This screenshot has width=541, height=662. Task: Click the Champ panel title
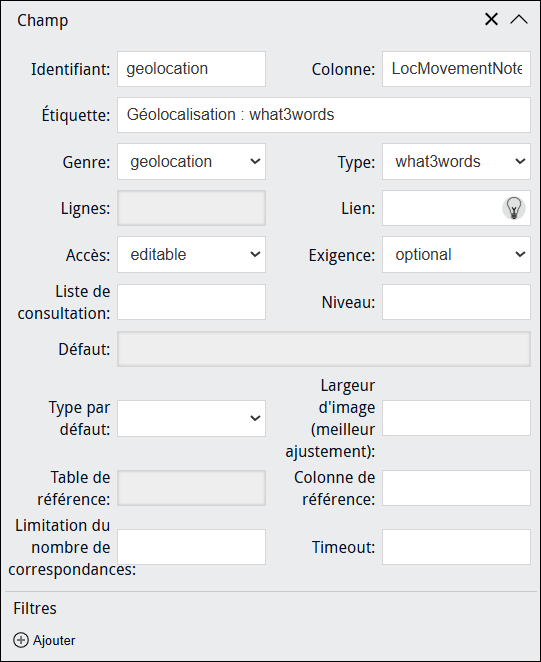(x=42, y=20)
